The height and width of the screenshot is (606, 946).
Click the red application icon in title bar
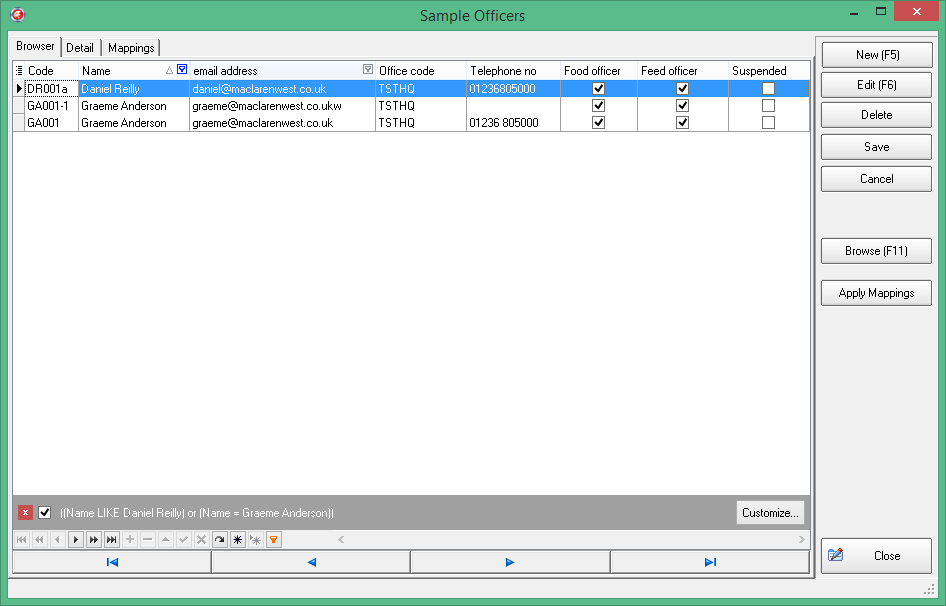click(17, 14)
